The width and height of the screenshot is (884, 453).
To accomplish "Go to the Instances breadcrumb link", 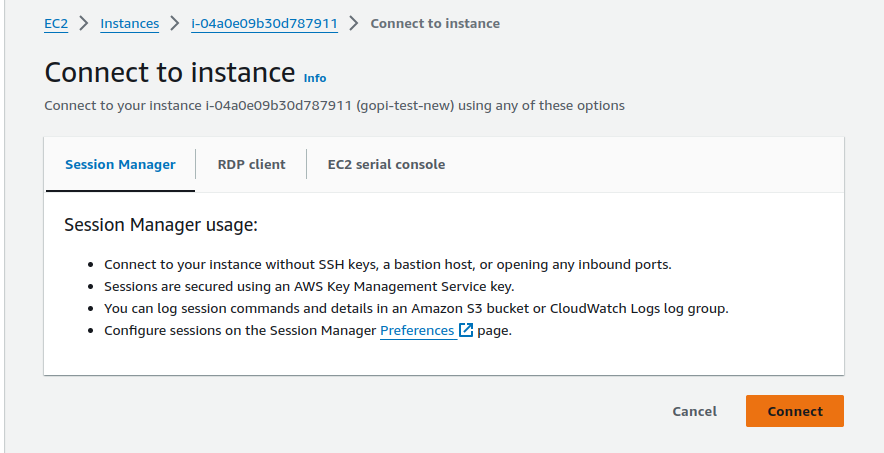I will (130, 24).
